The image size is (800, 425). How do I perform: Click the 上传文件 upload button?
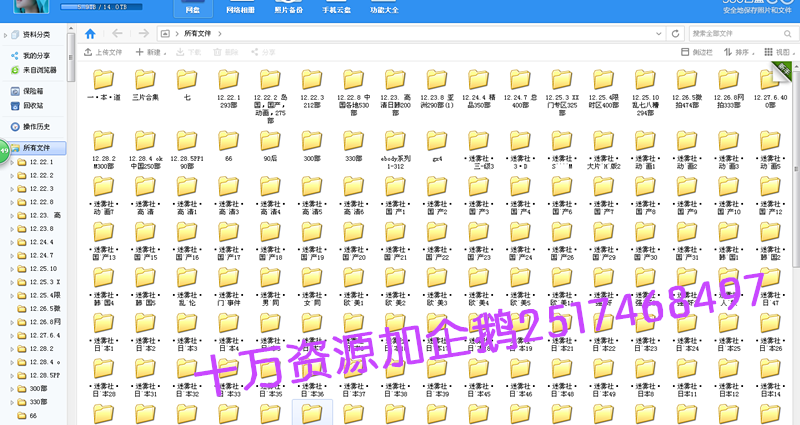click(x=103, y=52)
